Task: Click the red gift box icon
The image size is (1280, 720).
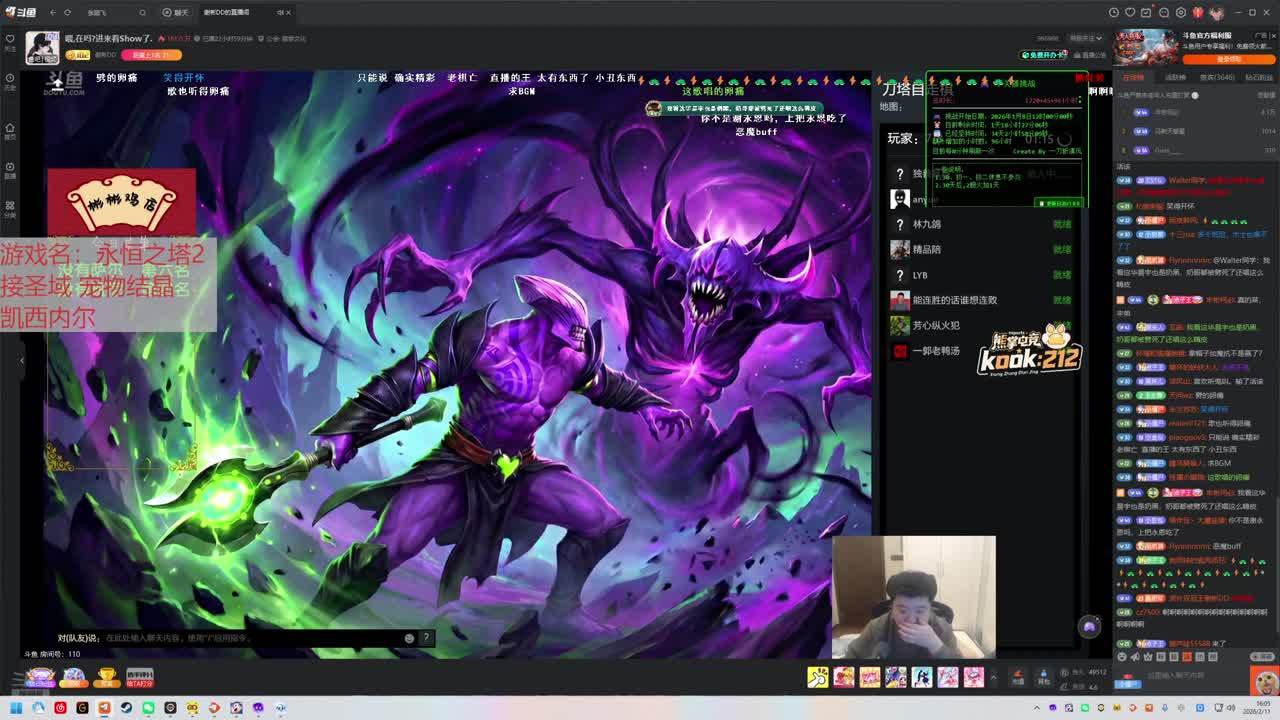Action: (1197, 12)
